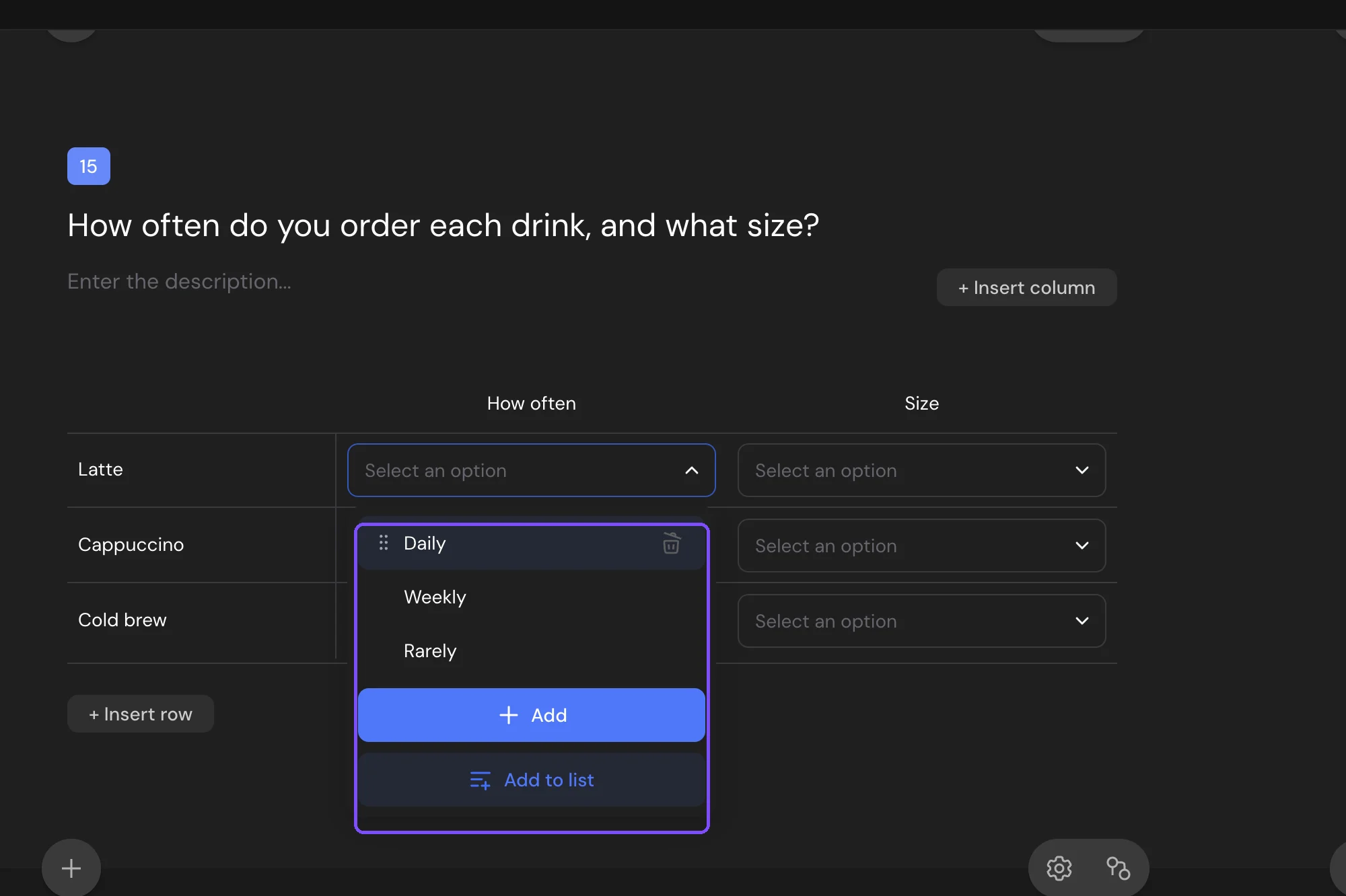Click the Size column header

(921, 403)
